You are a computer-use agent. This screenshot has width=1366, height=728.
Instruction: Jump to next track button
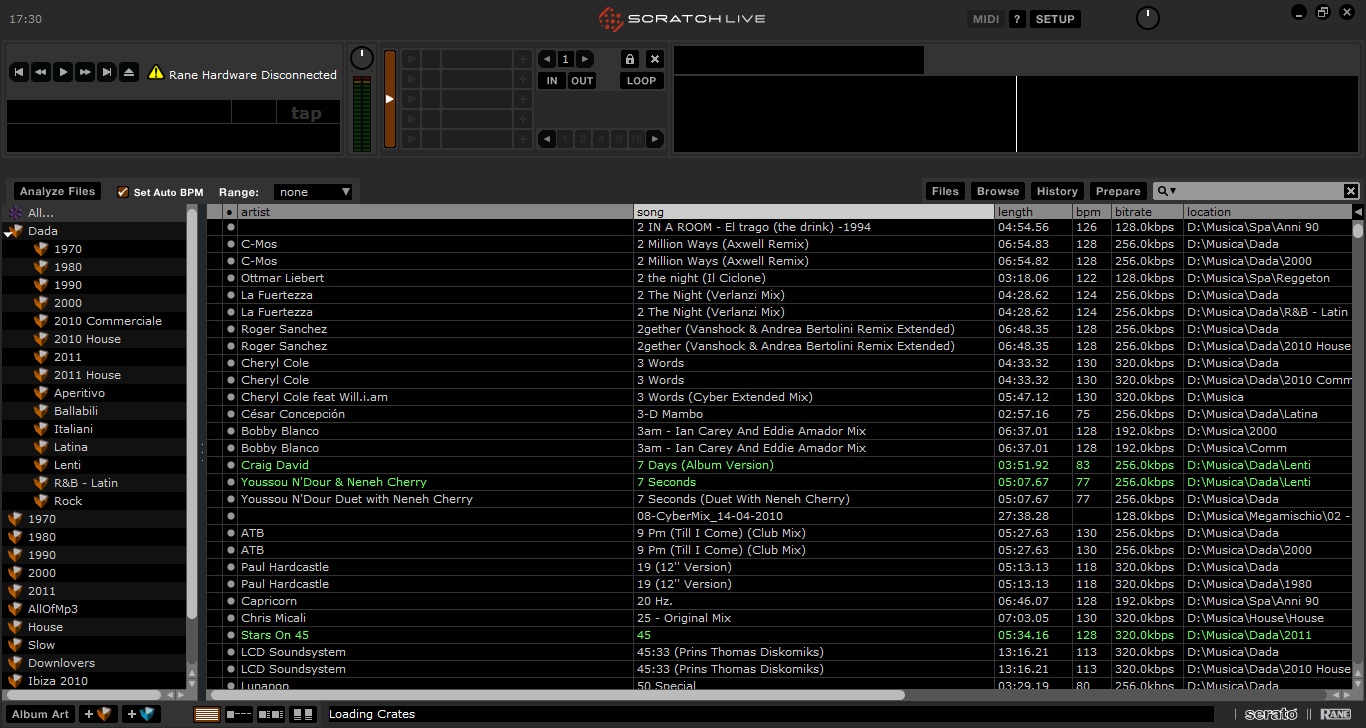coord(107,72)
